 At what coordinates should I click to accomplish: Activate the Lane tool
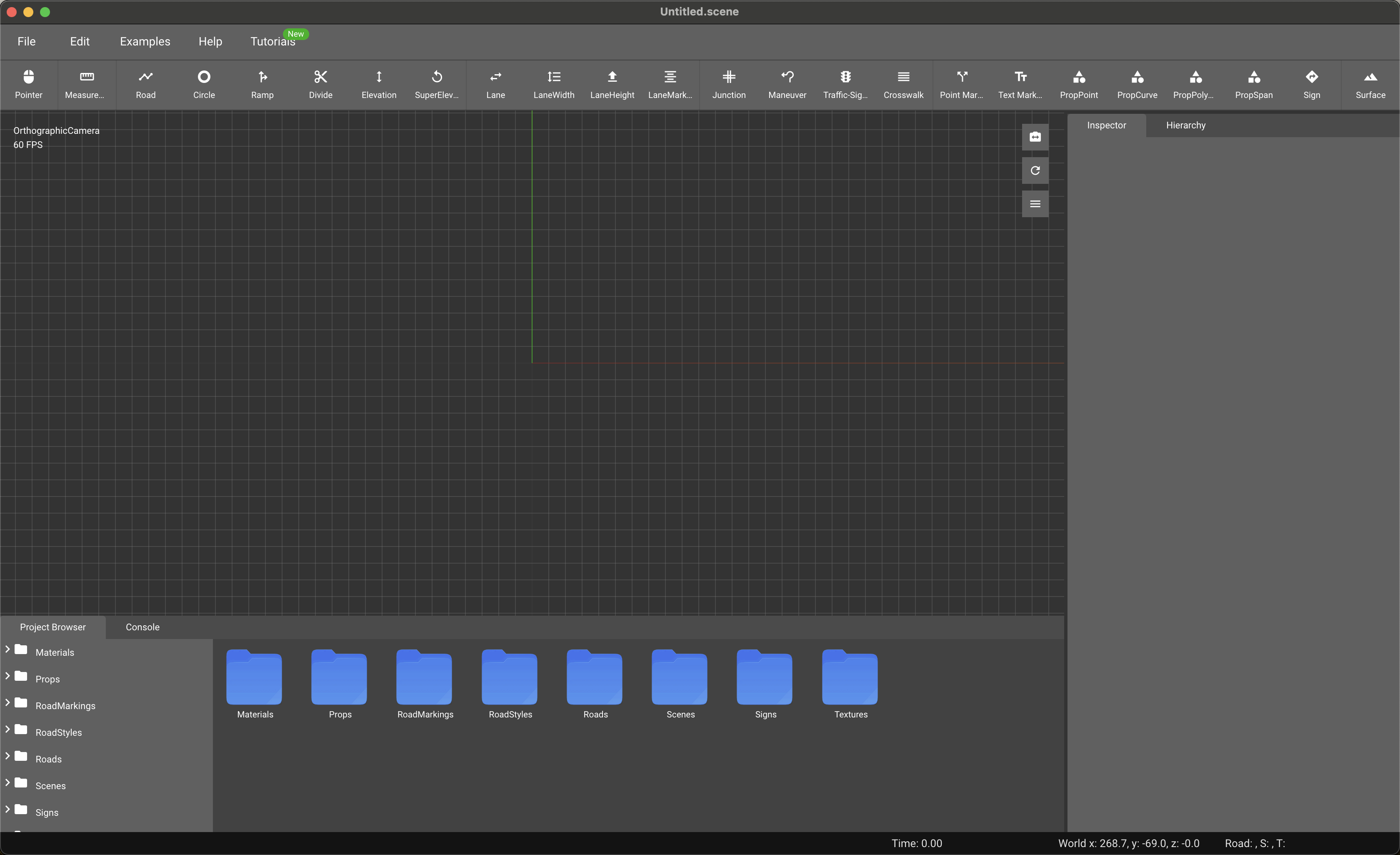[495, 85]
